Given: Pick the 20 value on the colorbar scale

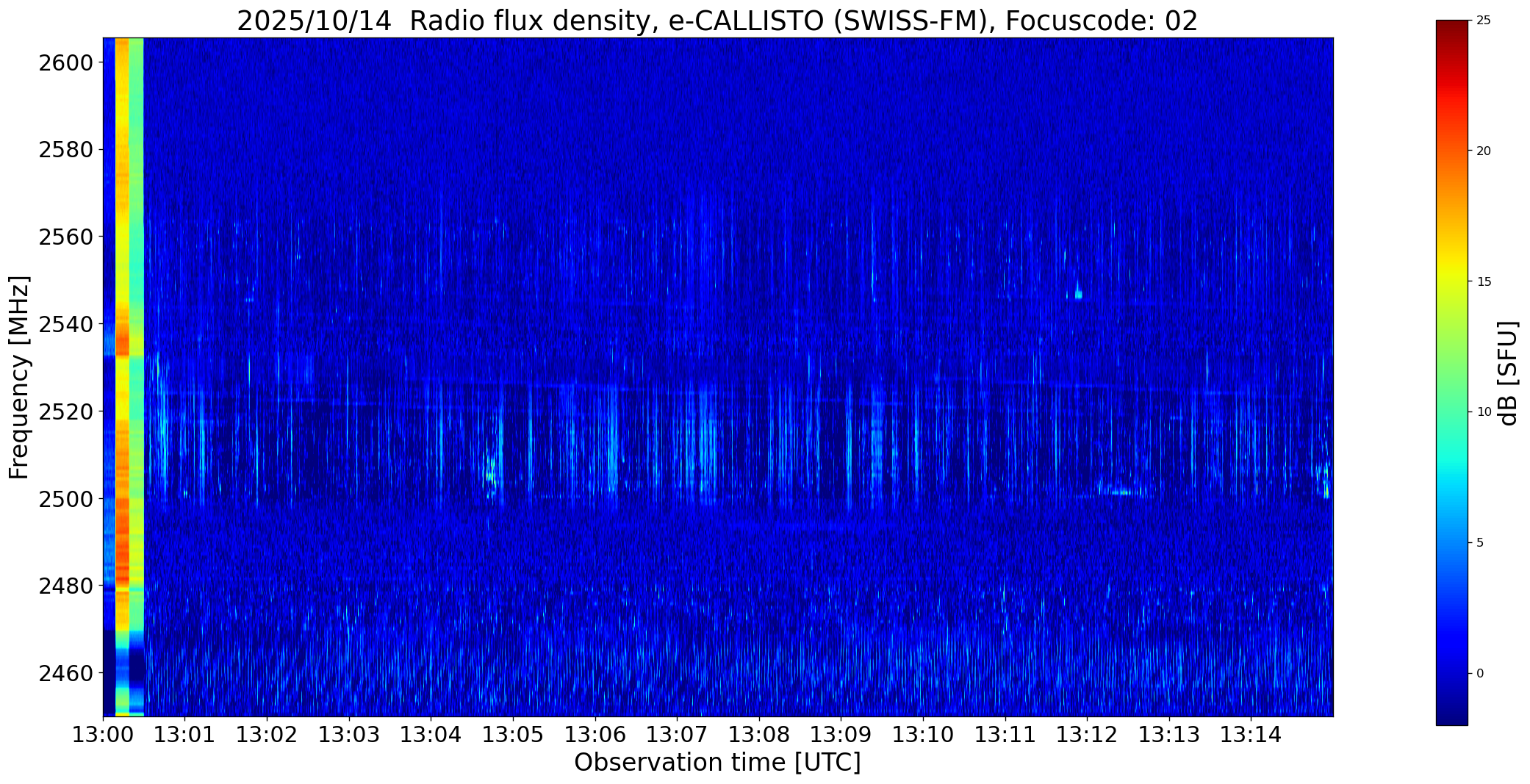Looking at the screenshot, I should click(1484, 151).
